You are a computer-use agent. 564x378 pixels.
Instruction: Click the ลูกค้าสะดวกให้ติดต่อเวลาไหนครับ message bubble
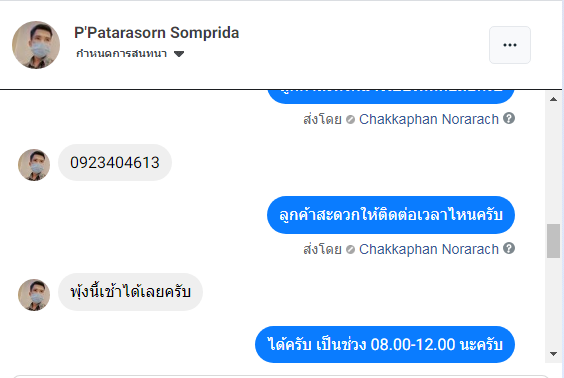point(391,215)
